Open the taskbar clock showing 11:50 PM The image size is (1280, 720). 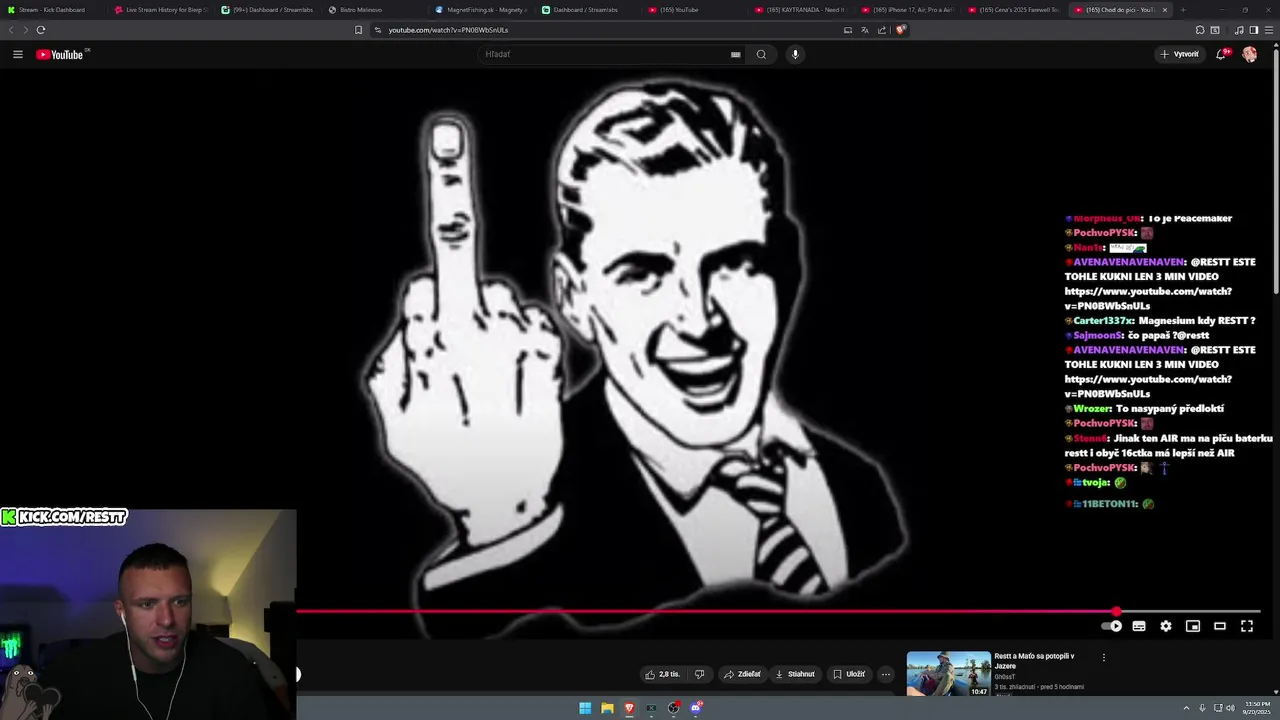coord(1257,708)
